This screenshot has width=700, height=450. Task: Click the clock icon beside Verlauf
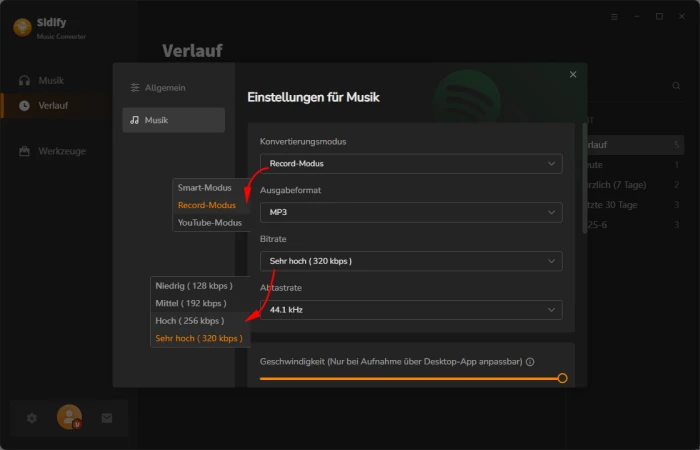(24, 105)
